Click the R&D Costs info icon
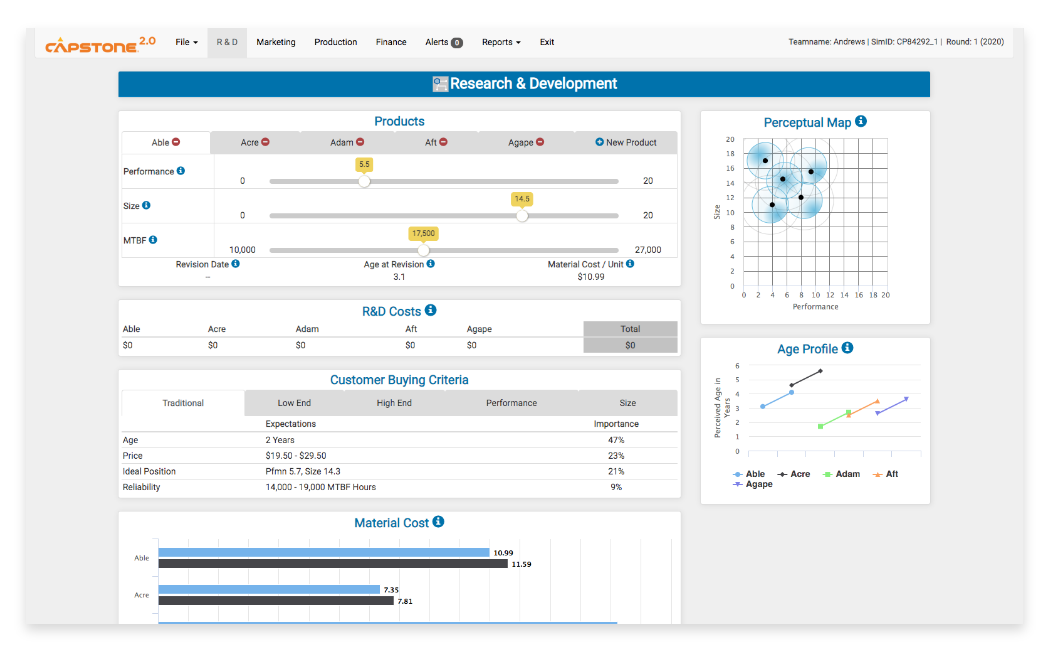 click(x=430, y=310)
